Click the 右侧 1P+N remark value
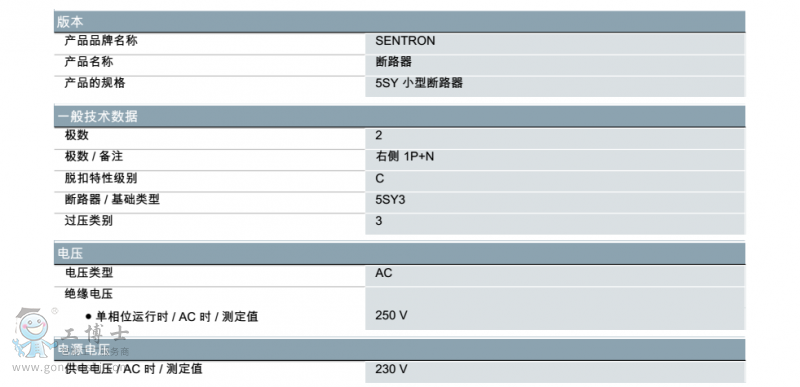 point(405,157)
